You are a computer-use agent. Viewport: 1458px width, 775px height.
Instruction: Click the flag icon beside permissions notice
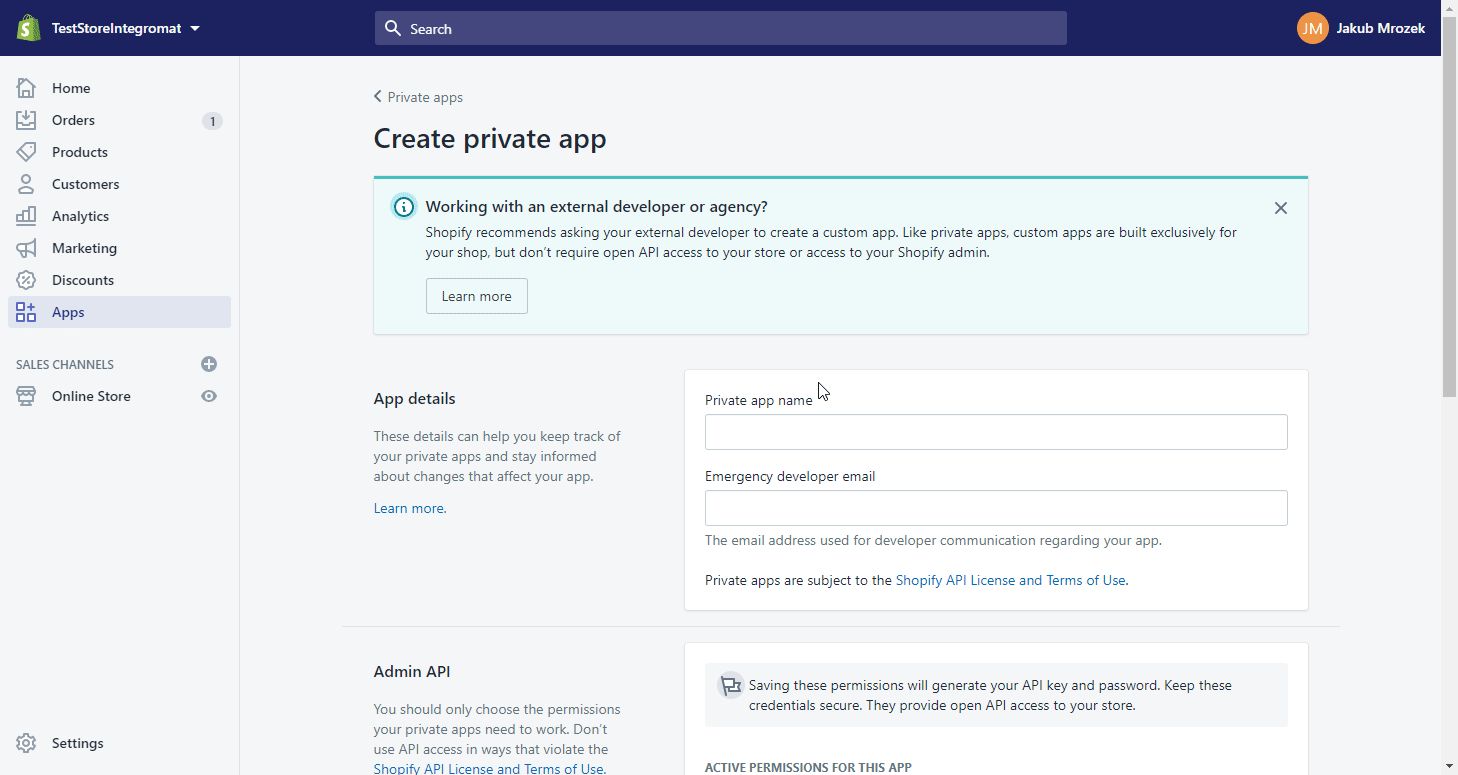click(731, 686)
